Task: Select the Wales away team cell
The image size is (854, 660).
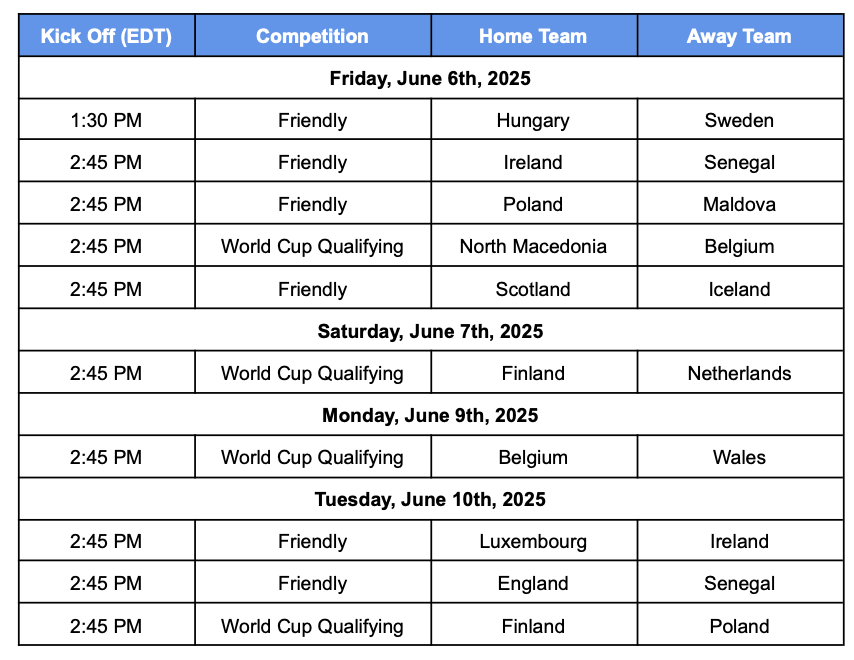Action: [x=740, y=457]
